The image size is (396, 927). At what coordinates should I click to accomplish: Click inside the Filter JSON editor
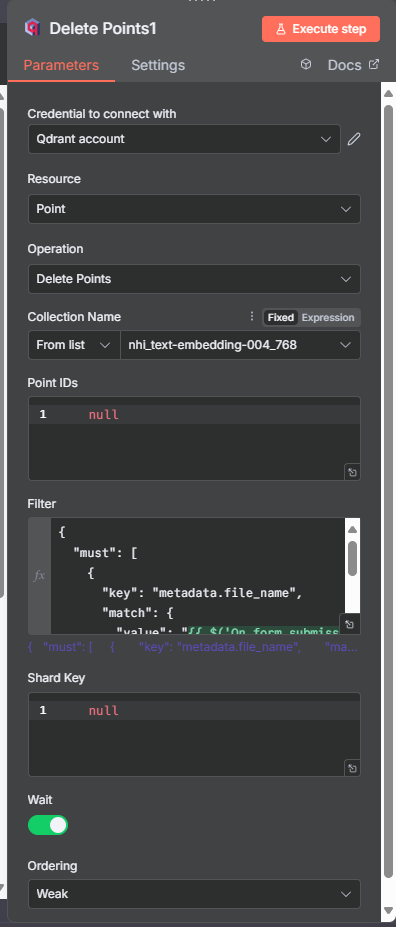pyautogui.click(x=197, y=576)
